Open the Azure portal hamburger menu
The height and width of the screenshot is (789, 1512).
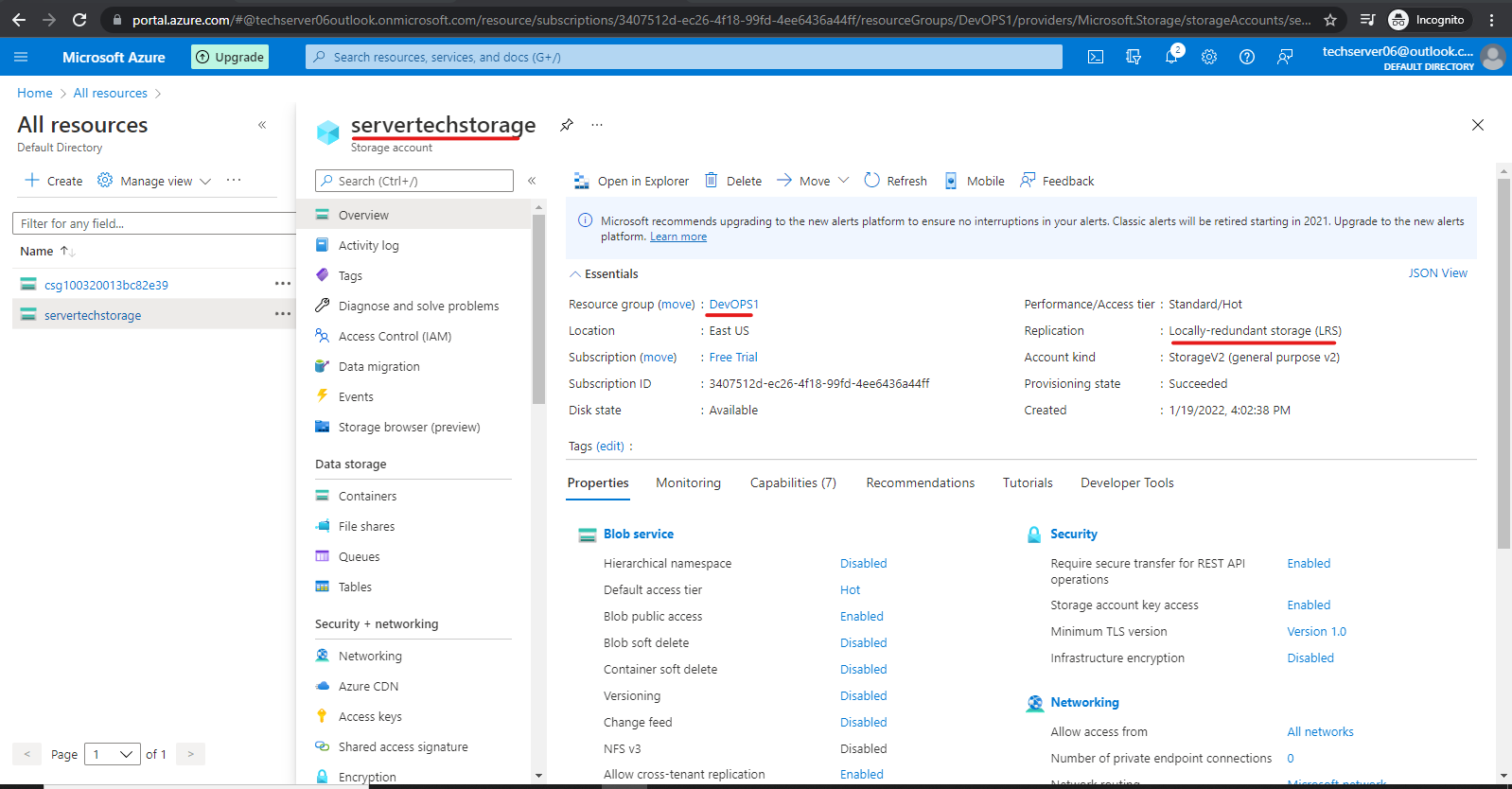21,57
